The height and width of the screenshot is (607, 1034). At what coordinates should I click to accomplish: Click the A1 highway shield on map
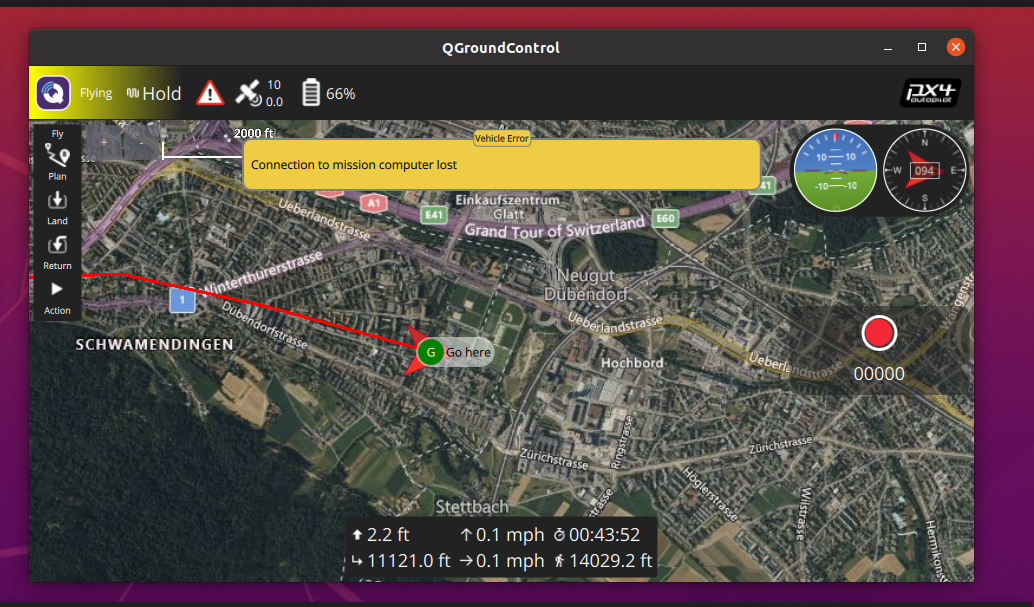(373, 203)
